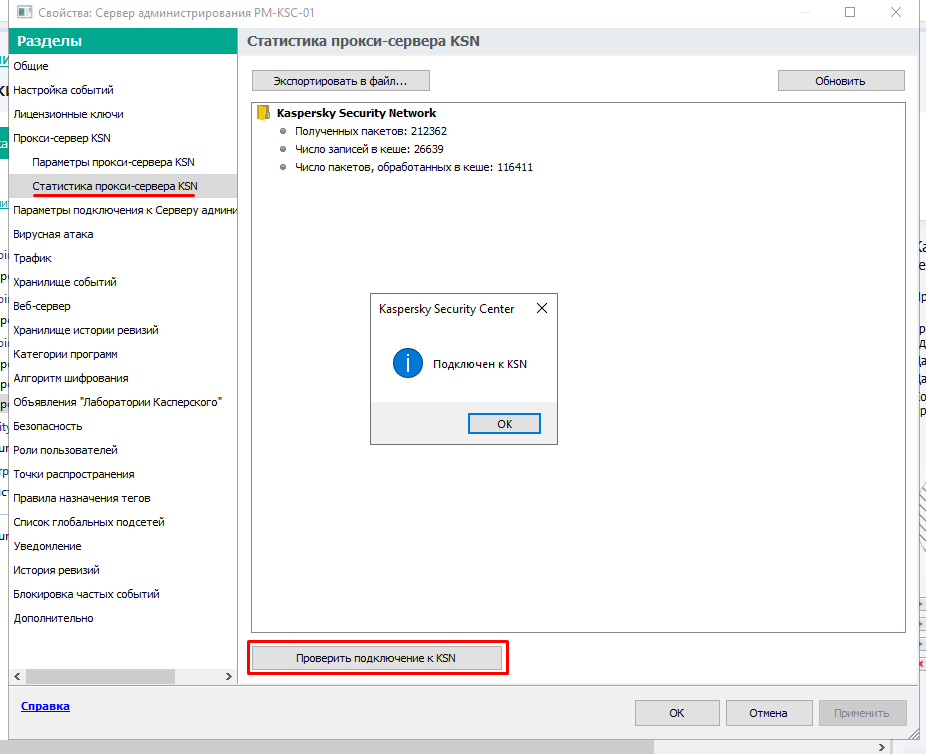
Task: Click the sections list scroll-right arrow
Action: pyautogui.click(x=229, y=676)
